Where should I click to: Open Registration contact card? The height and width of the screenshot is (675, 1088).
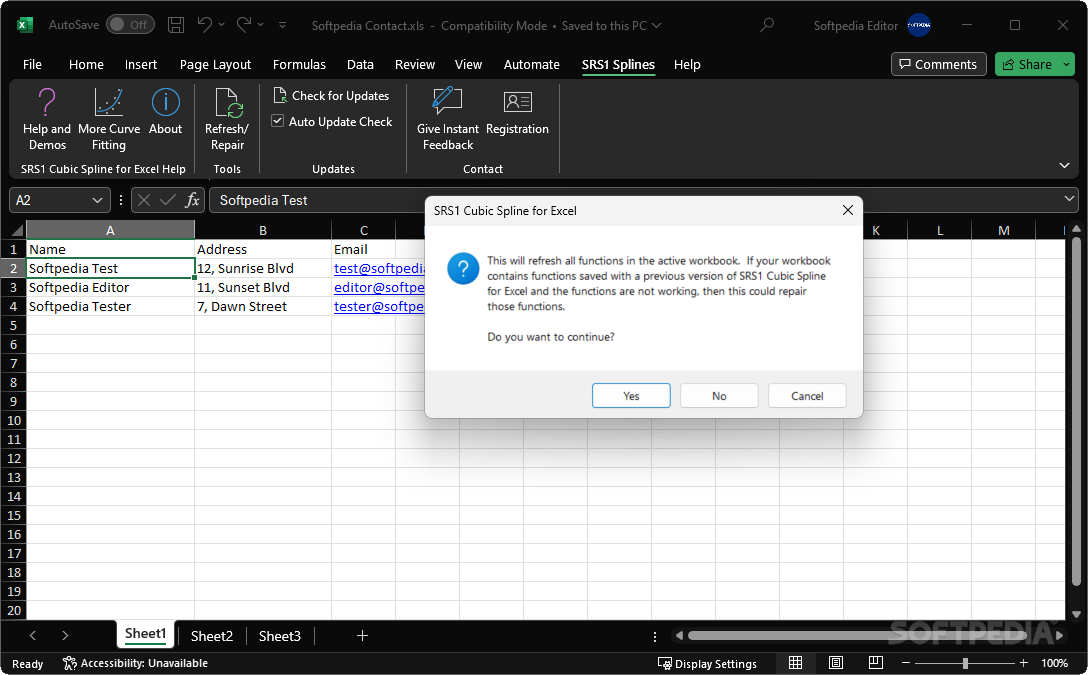517,112
